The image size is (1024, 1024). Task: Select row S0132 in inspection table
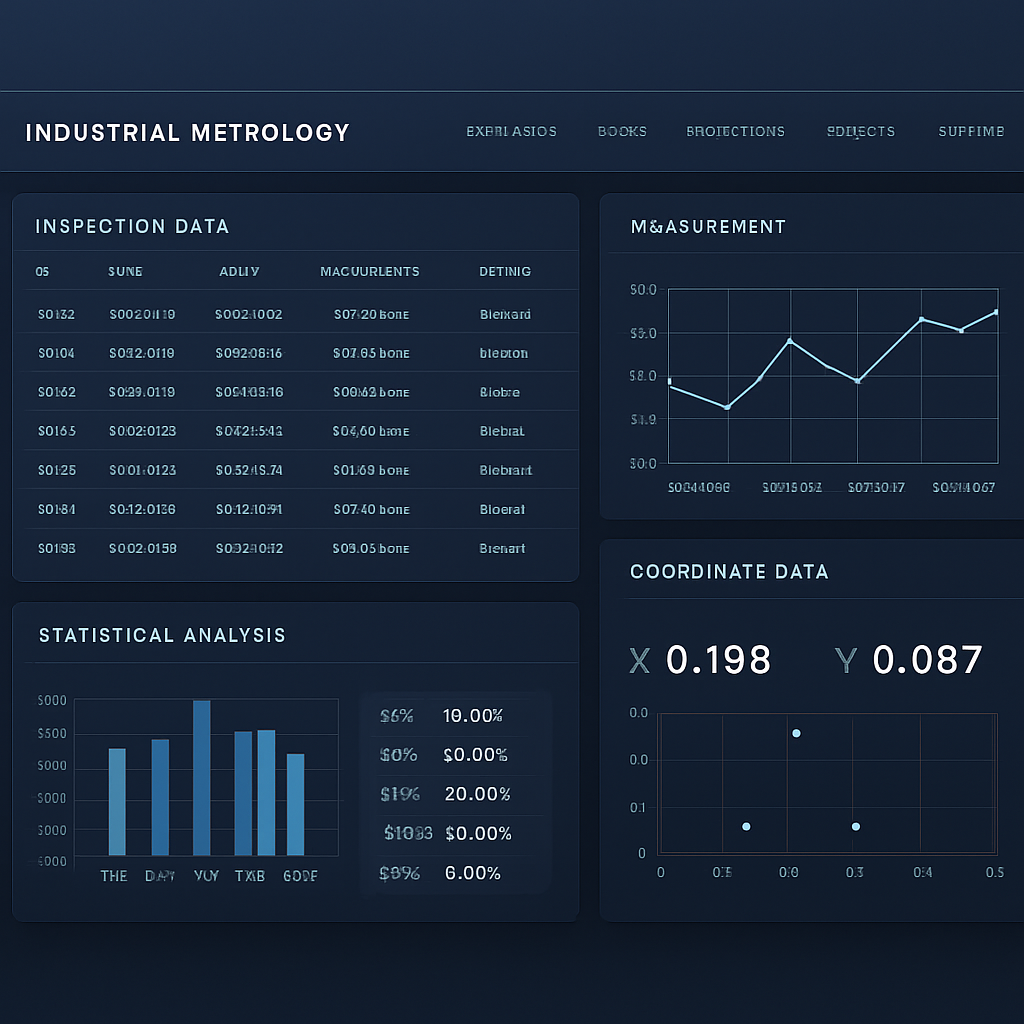[301, 314]
